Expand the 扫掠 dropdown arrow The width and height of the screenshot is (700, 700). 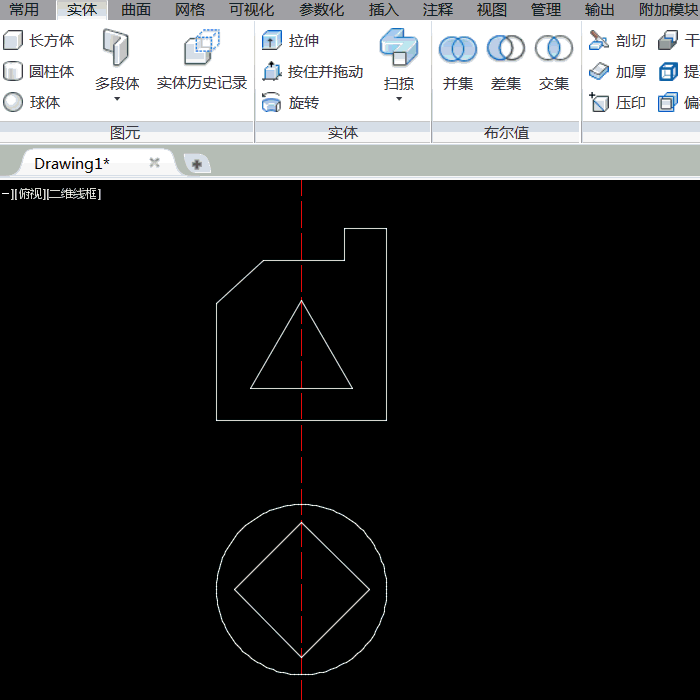399,99
